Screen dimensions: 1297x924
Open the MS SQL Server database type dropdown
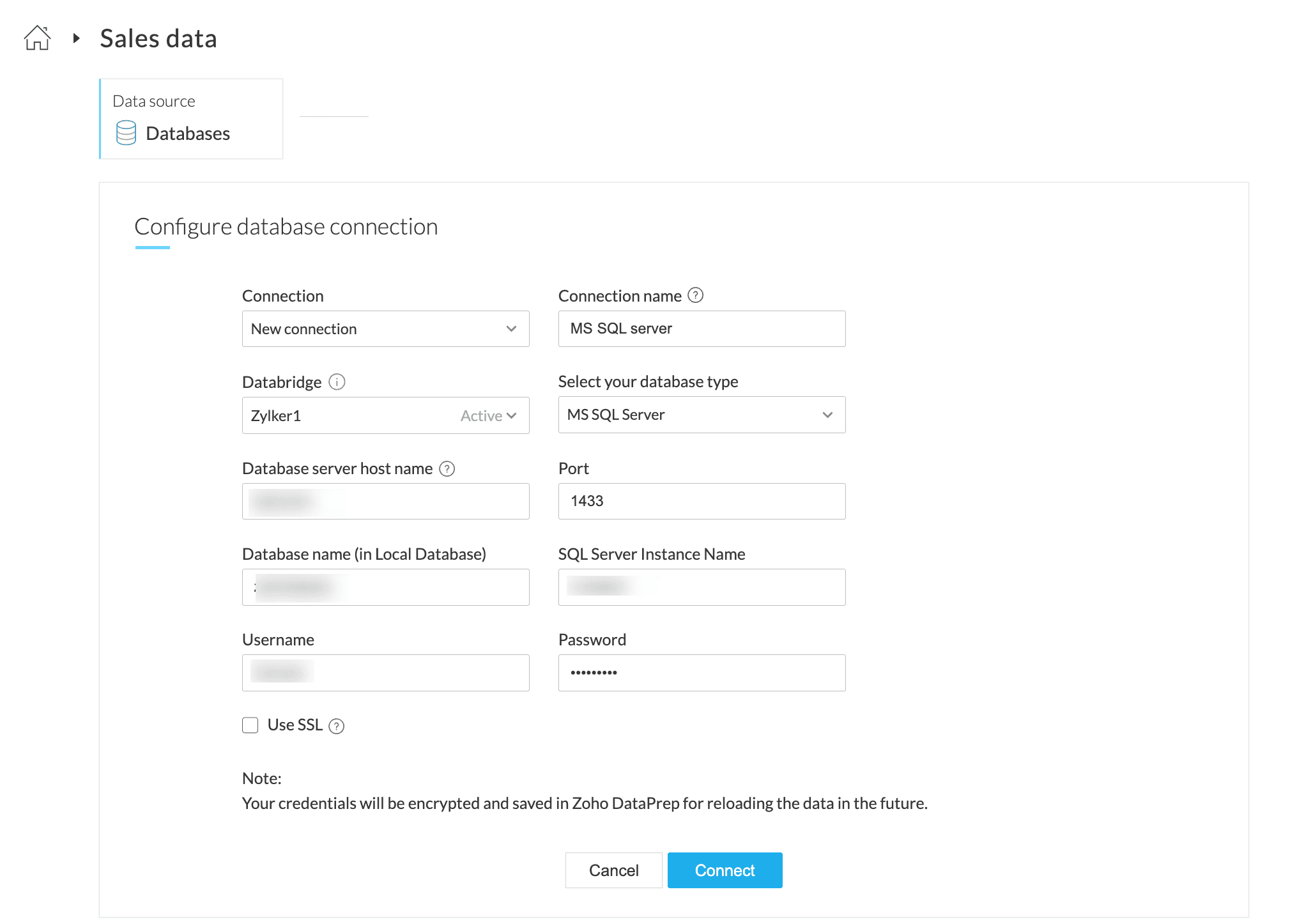click(x=702, y=415)
